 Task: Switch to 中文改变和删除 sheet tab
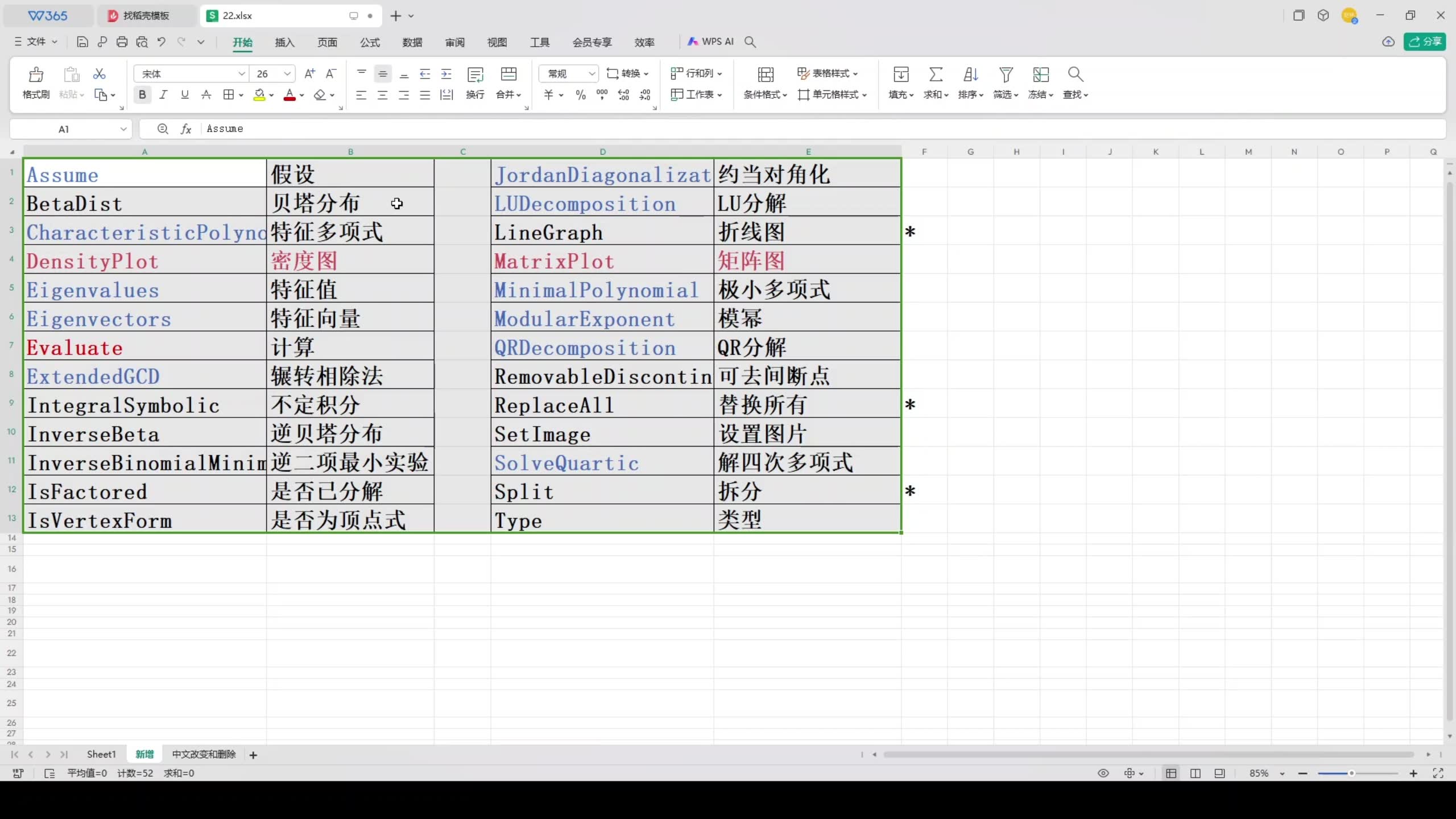[x=204, y=754]
